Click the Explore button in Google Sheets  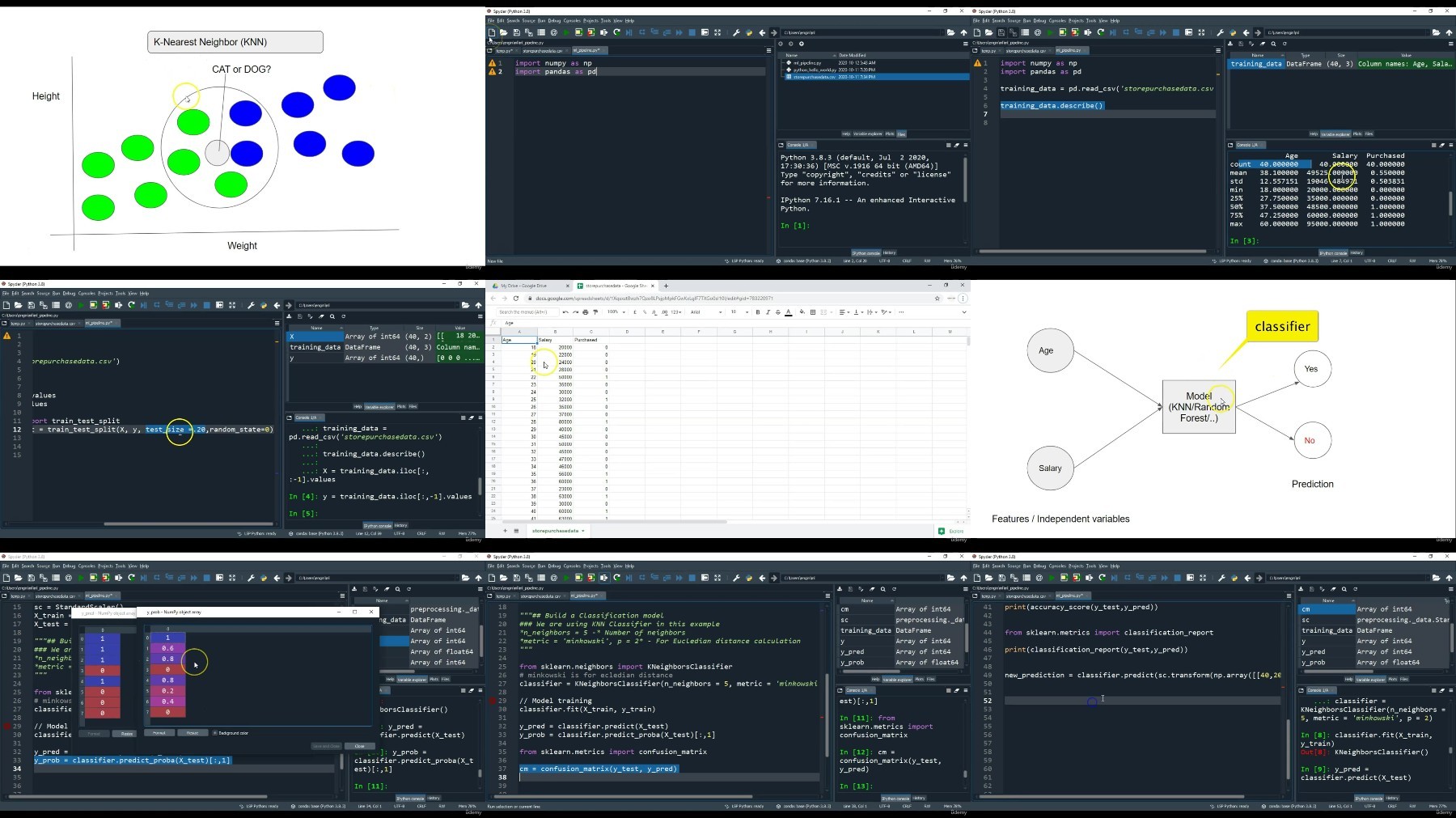[x=951, y=531]
